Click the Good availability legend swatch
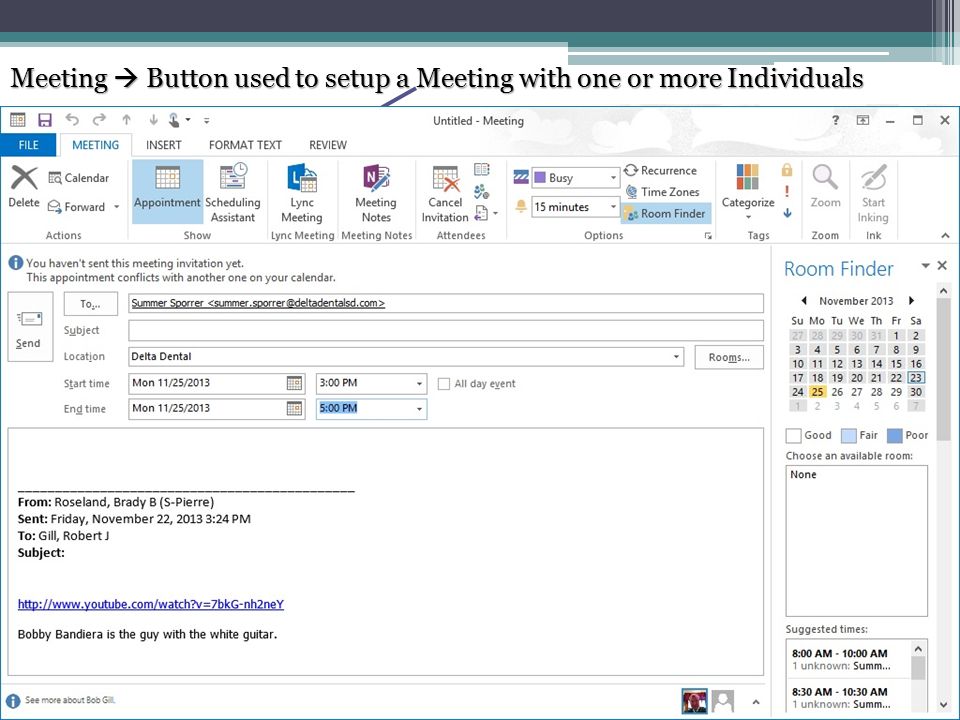The height and width of the screenshot is (720, 960). click(793, 435)
